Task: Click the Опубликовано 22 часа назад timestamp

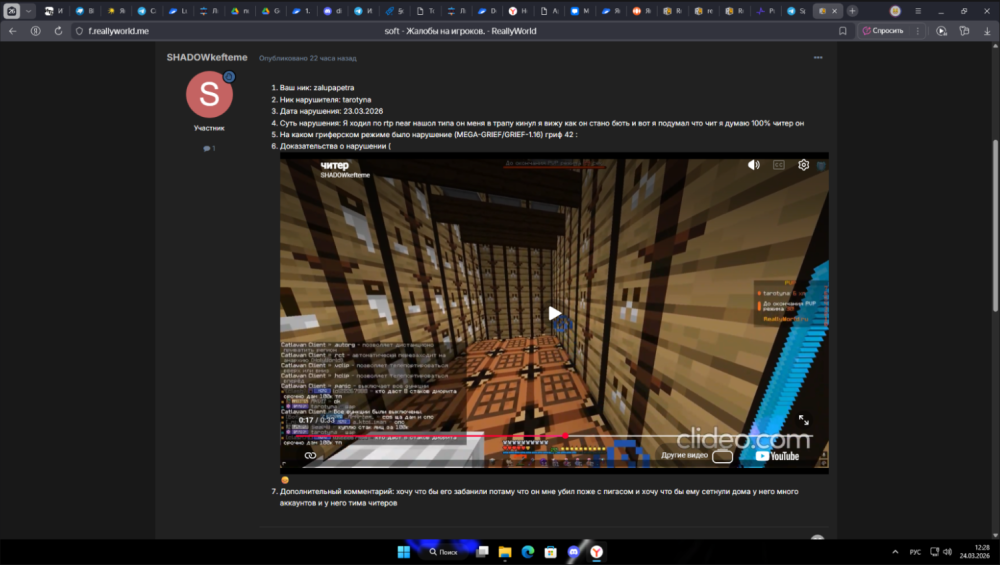Action: pyautogui.click(x=307, y=58)
